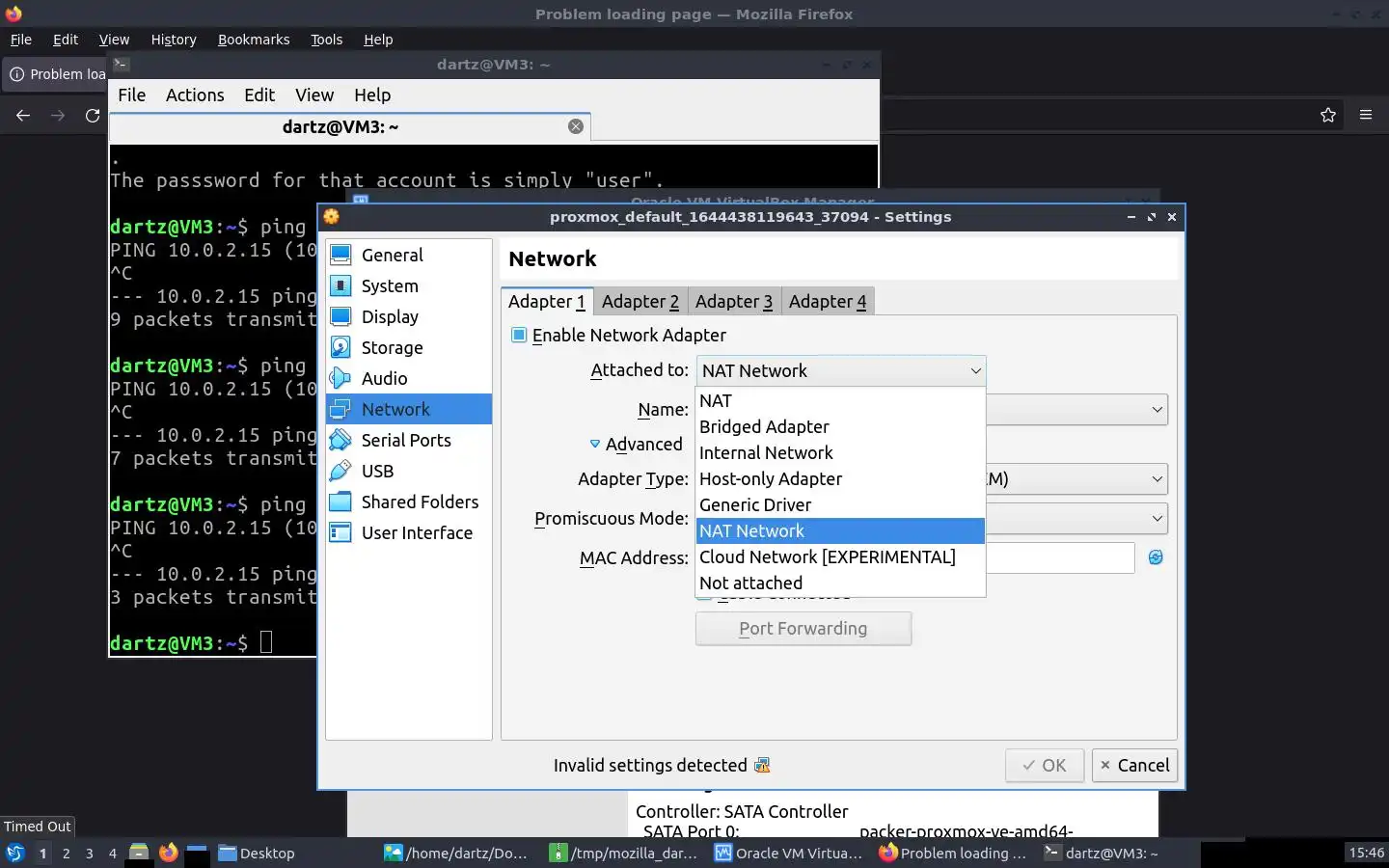Viewport: 1389px width, 868px height.
Task: Collapse the Advanced section triangle
Action: pos(595,444)
